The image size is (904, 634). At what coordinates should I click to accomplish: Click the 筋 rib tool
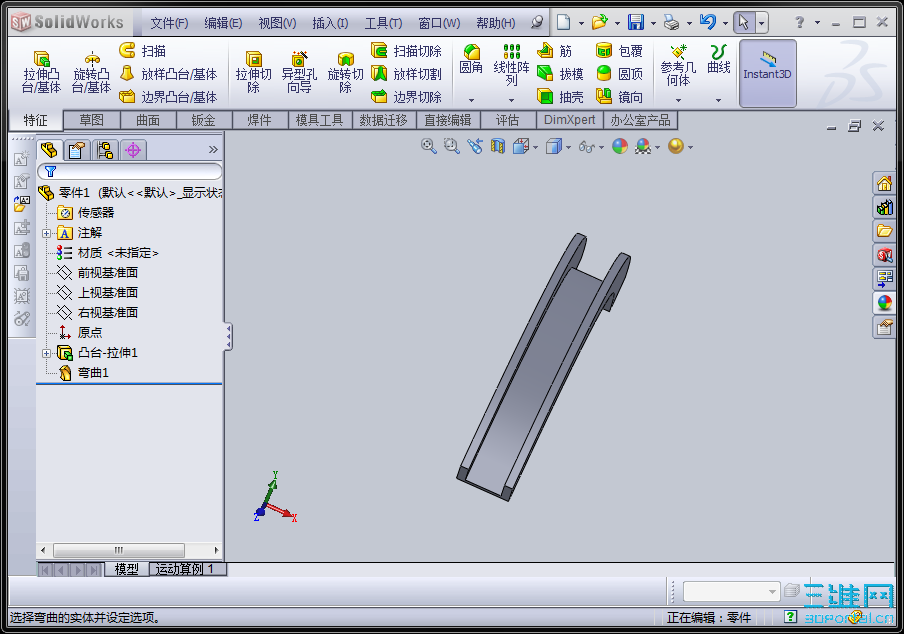[555, 51]
